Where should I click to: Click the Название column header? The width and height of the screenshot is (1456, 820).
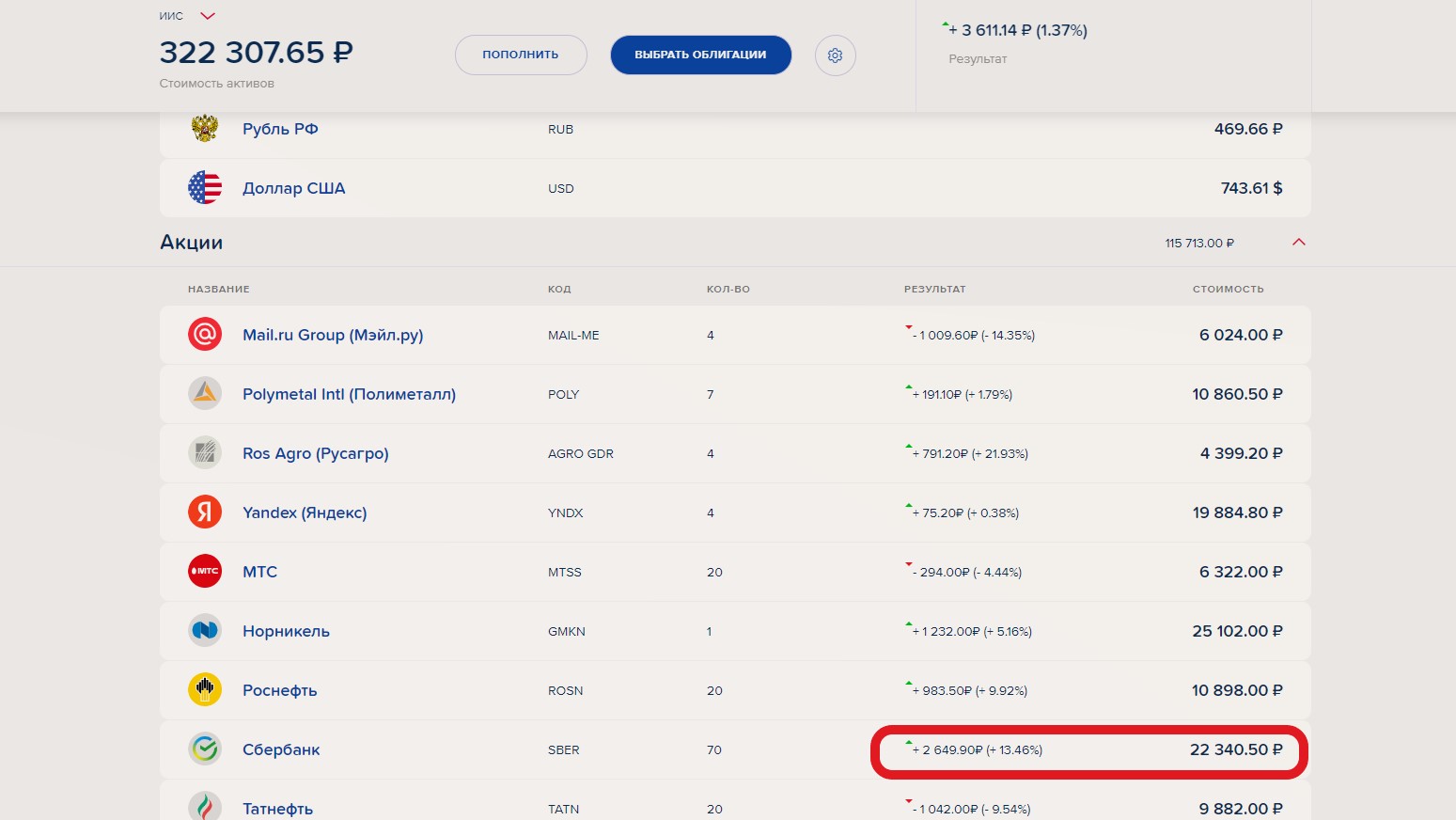(x=219, y=289)
